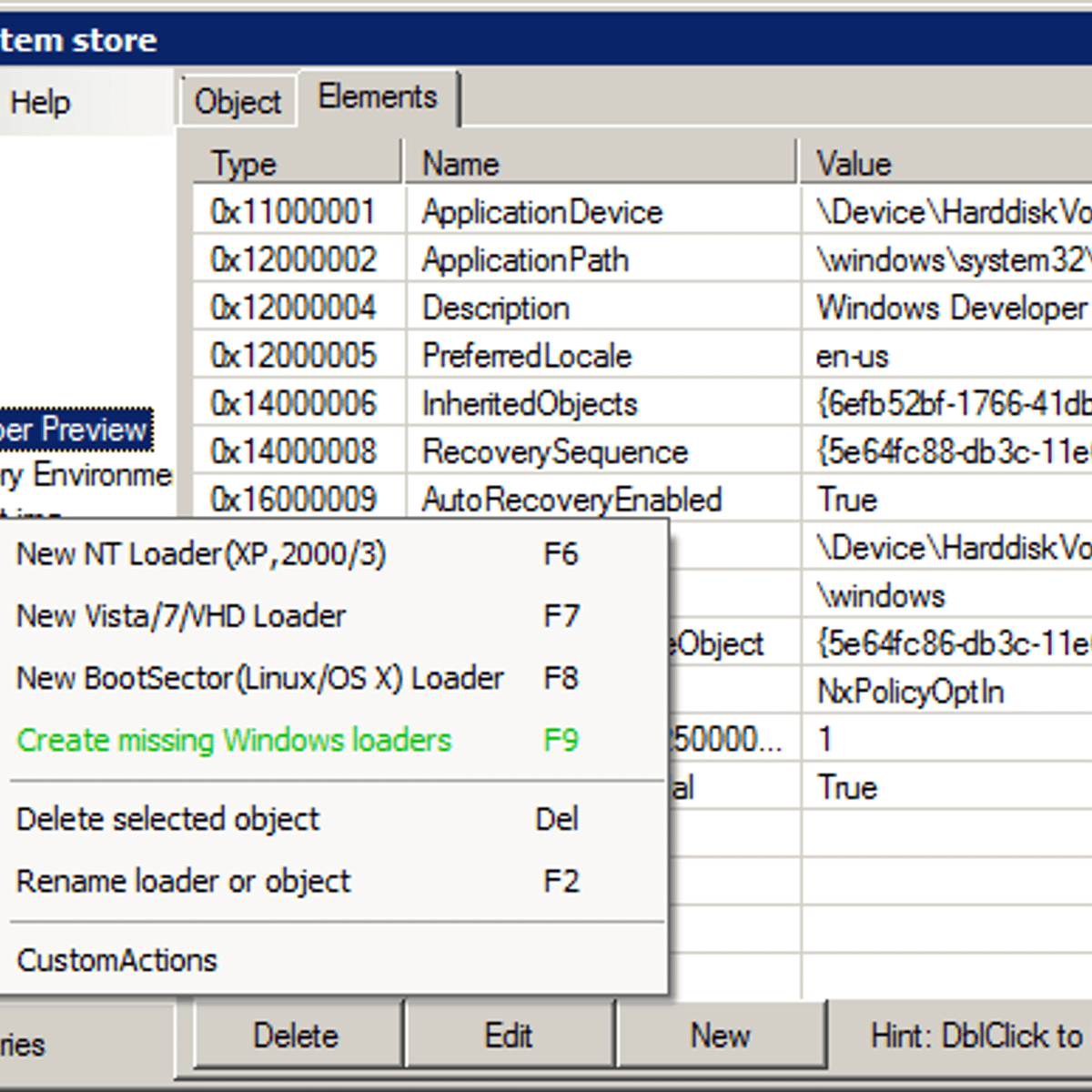The image size is (1092, 1092).
Task: Open the Help menu
Action: [40, 103]
